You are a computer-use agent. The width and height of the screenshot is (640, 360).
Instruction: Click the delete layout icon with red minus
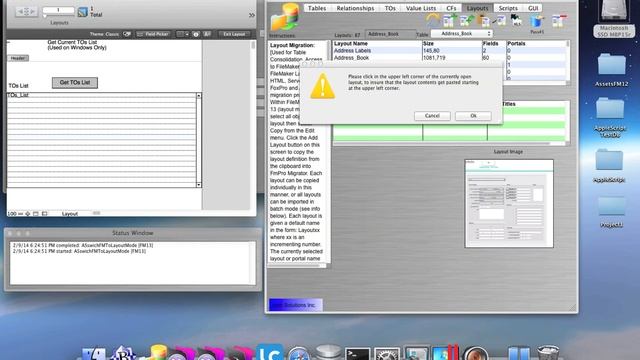559,20
